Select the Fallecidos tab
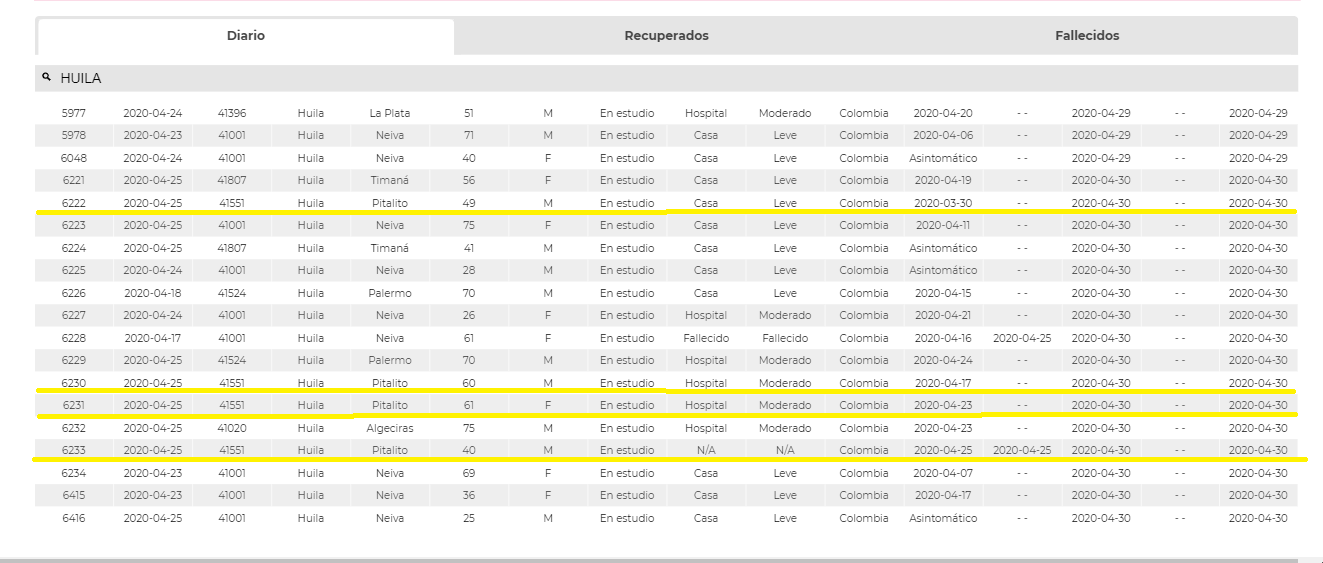Image resolution: width=1323 pixels, height=563 pixels. point(1087,36)
